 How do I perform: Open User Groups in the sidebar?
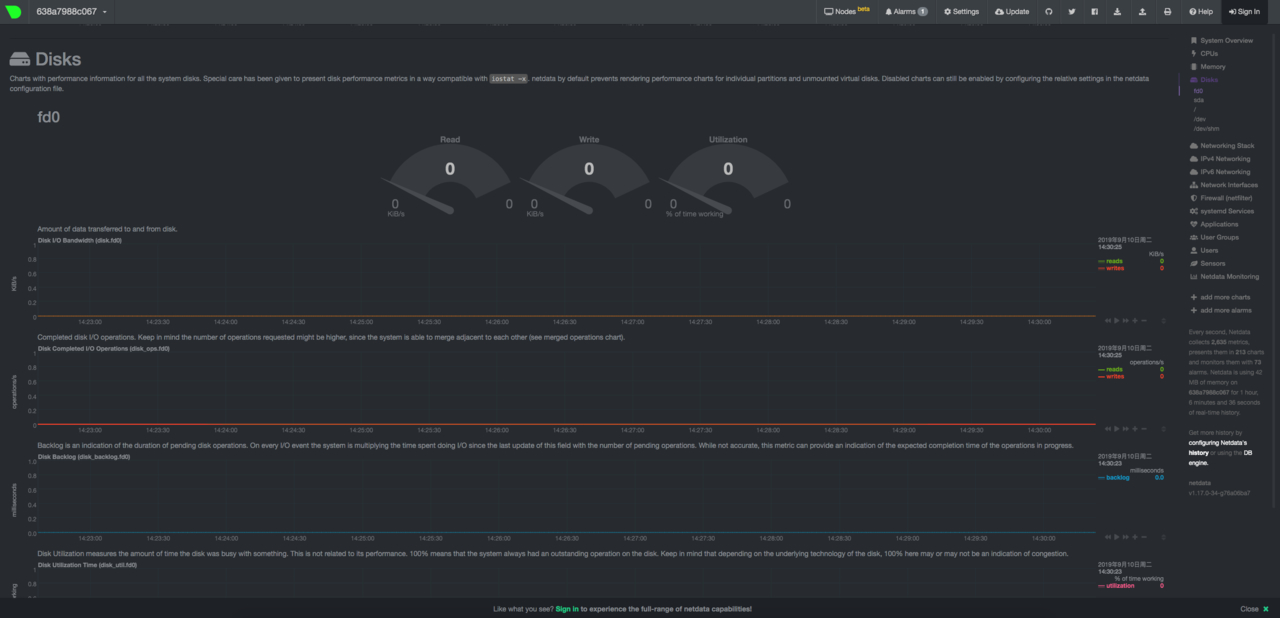click(1213, 237)
